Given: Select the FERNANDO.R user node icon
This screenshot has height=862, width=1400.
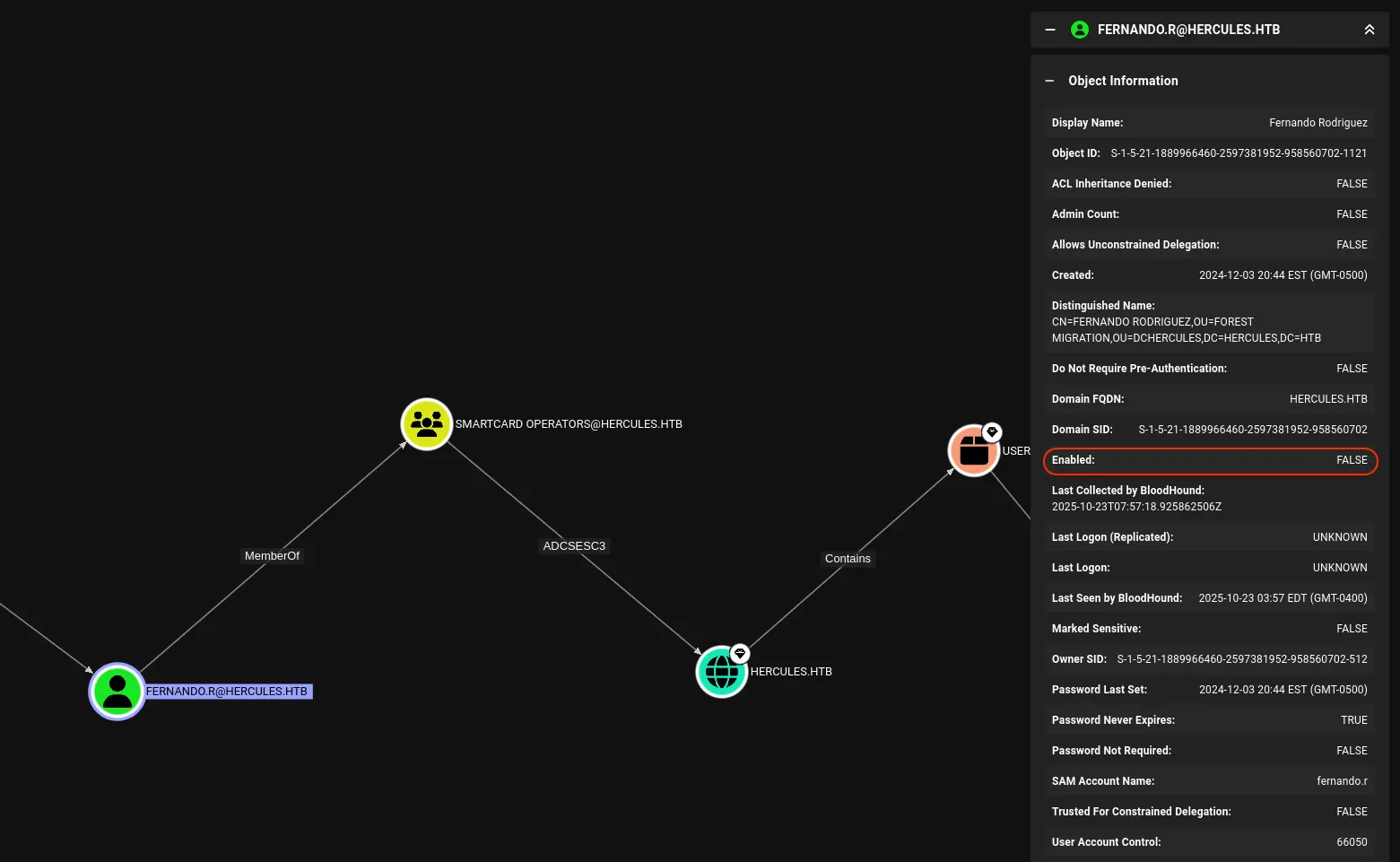Looking at the screenshot, I should 117,691.
